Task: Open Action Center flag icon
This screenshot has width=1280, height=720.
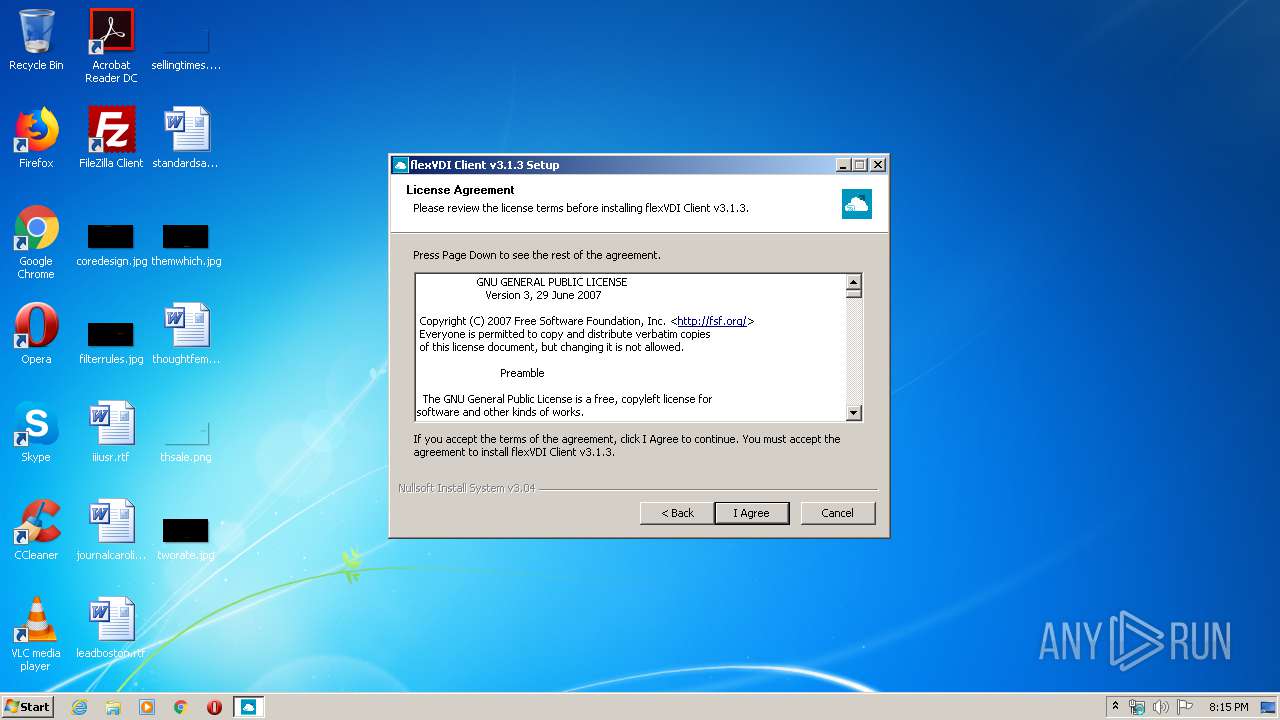Action: 1185,707
